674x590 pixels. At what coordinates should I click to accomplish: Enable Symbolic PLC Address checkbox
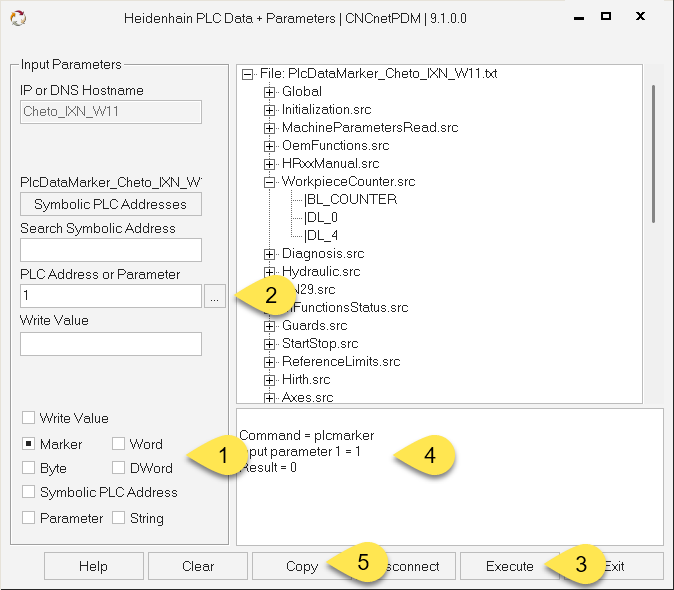click(28, 492)
